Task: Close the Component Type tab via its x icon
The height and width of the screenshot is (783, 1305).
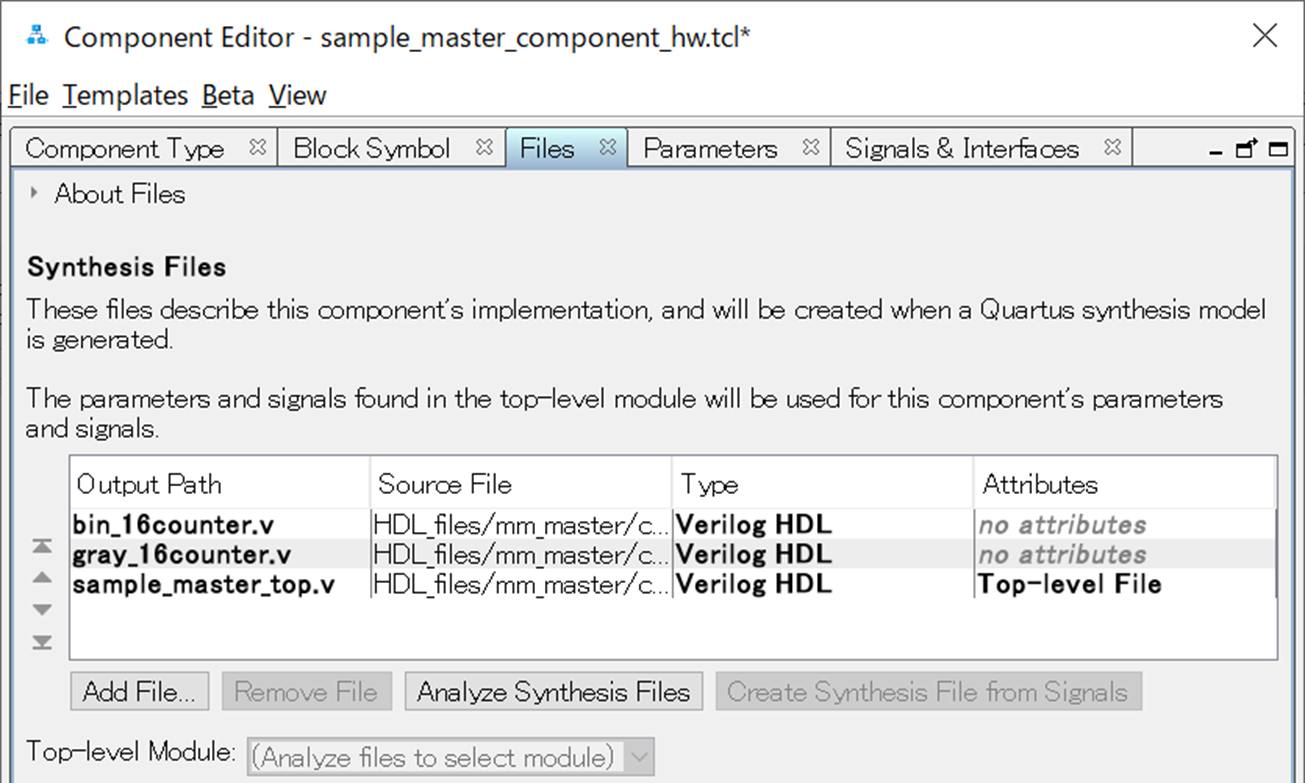Action: point(258,146)
